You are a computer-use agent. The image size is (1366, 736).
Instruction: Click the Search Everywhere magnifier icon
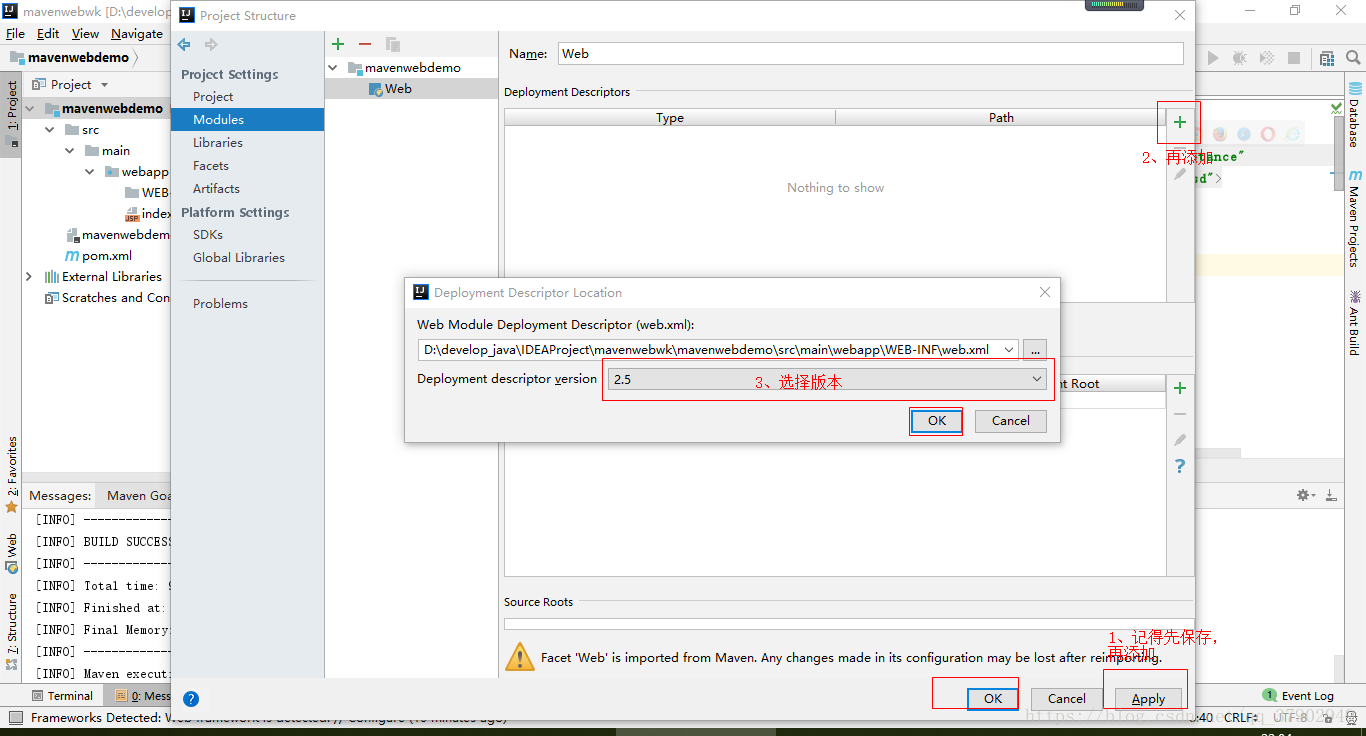[x=1354, y=59]
